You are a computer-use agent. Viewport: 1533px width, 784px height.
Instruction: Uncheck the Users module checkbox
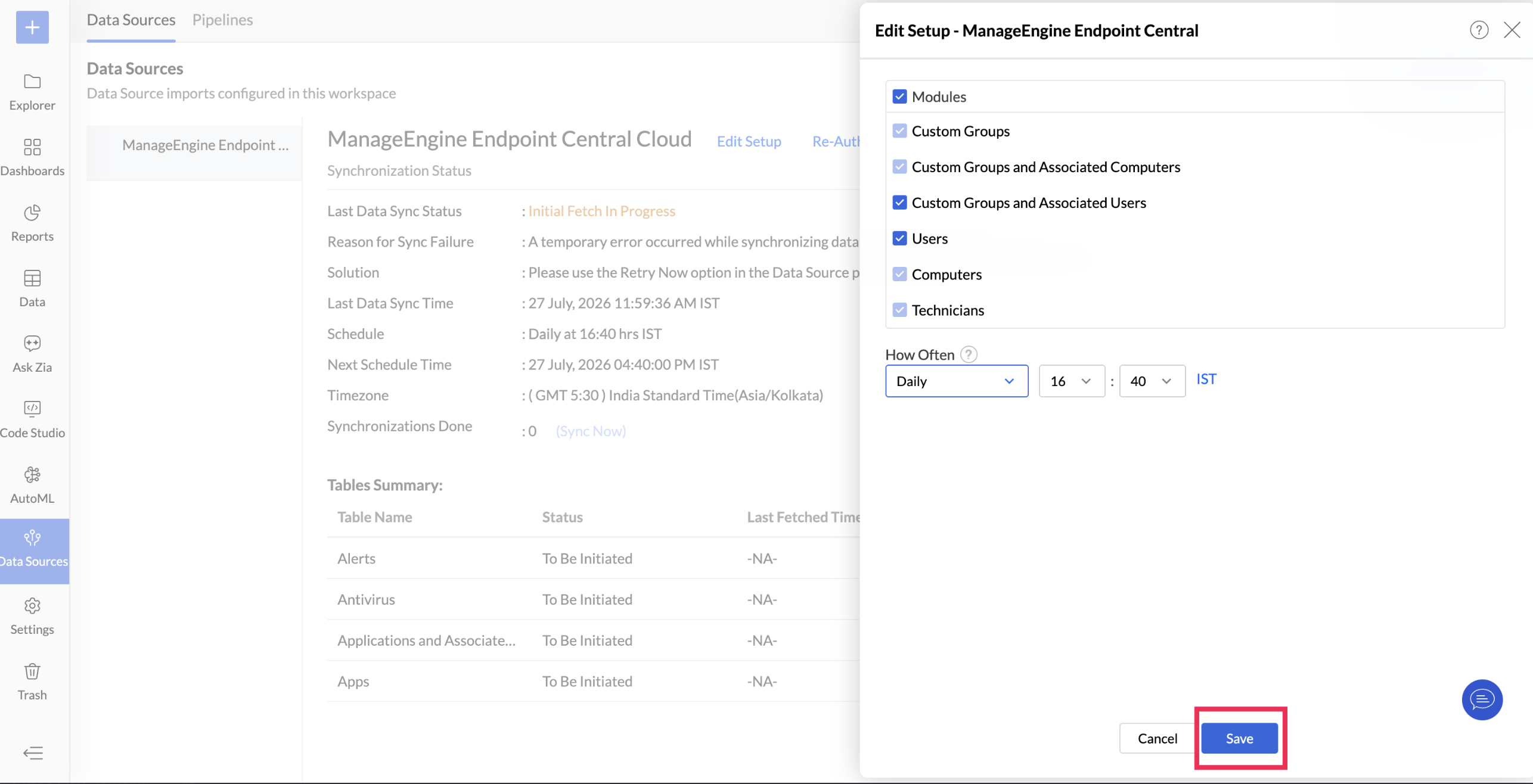pyautogui.click(x=899, y=238)
